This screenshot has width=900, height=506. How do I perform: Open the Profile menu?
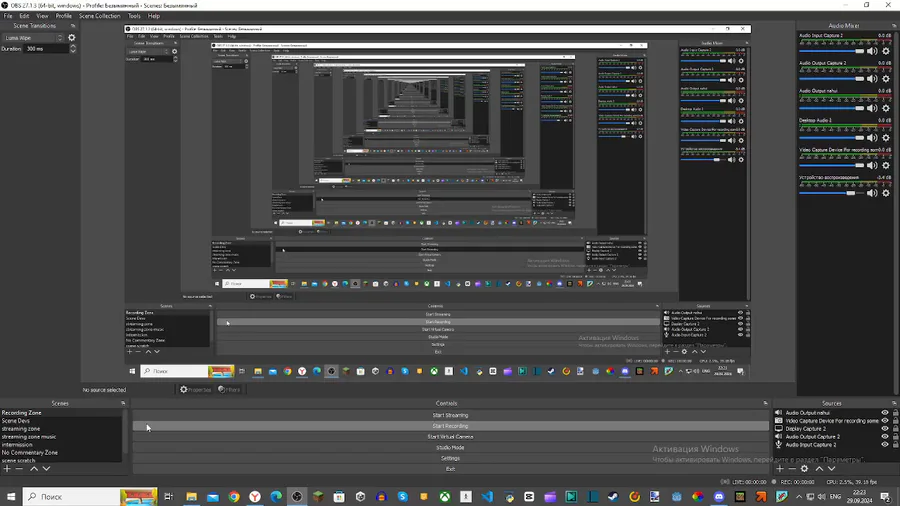(64, 16)
